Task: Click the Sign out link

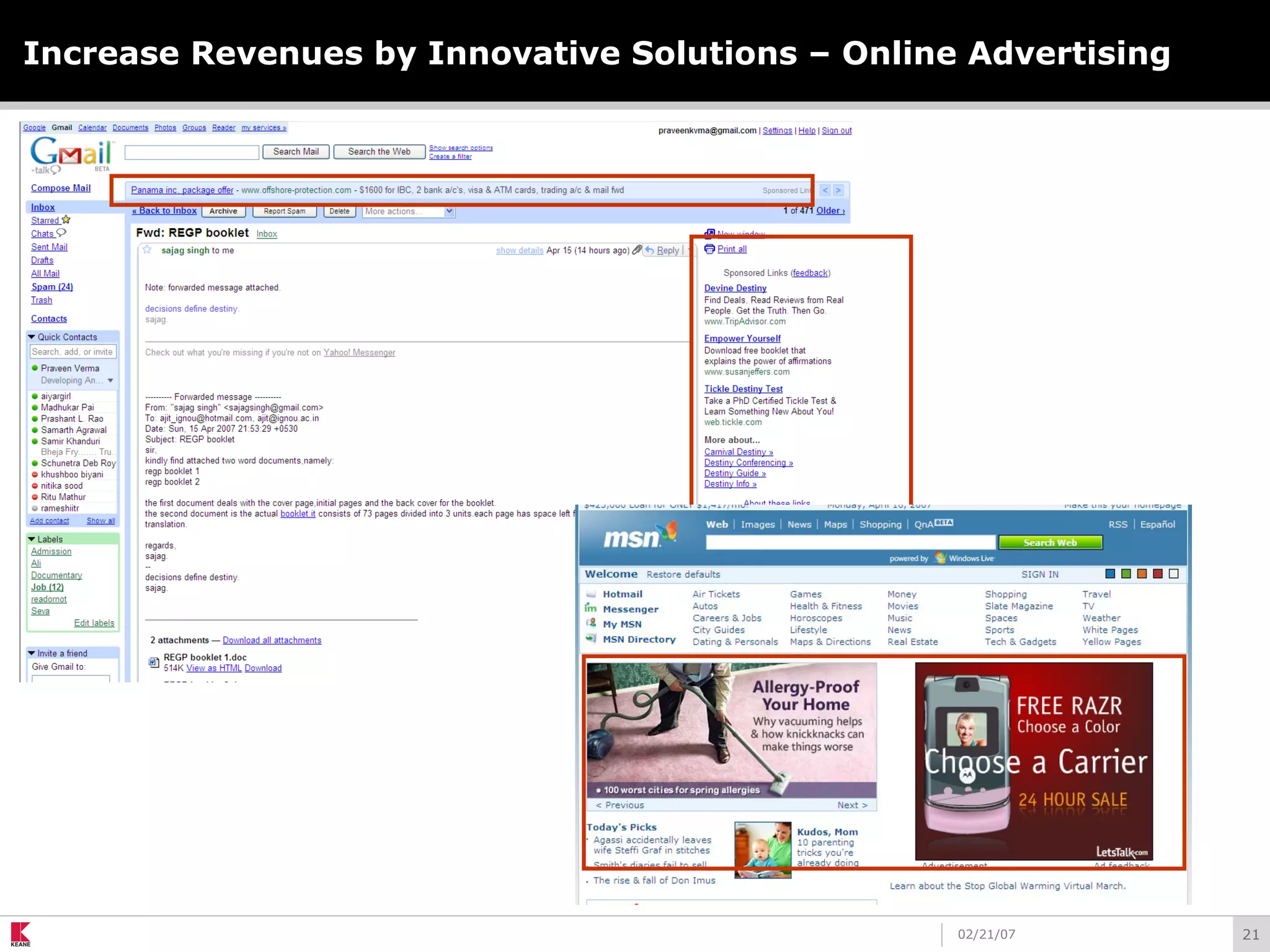Action: click(x=837, y=131)
